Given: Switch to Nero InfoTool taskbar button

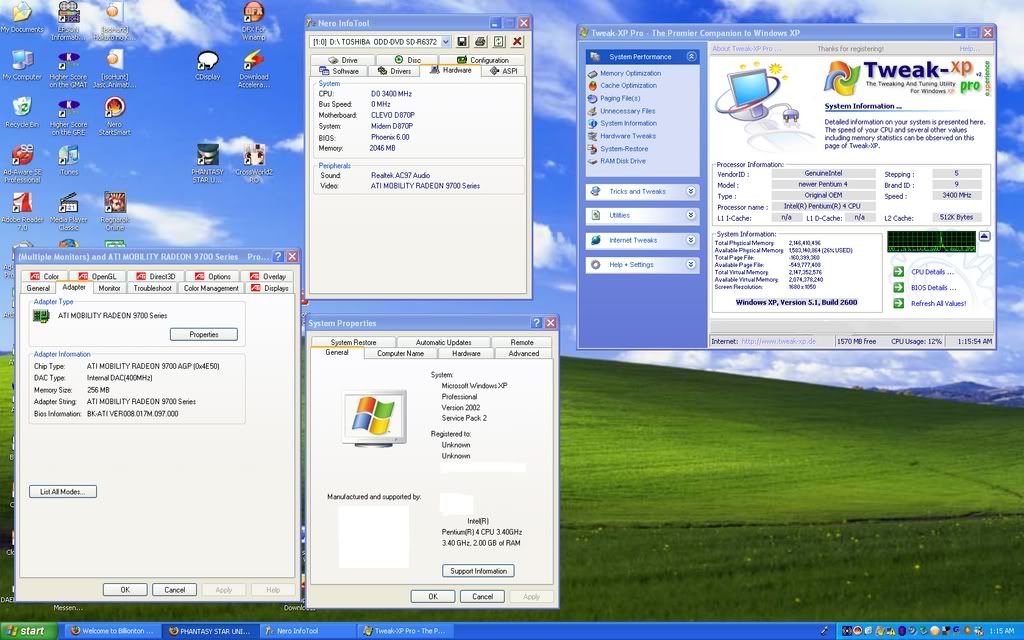Looking at the screenshot, I should [x=307, y=631].
